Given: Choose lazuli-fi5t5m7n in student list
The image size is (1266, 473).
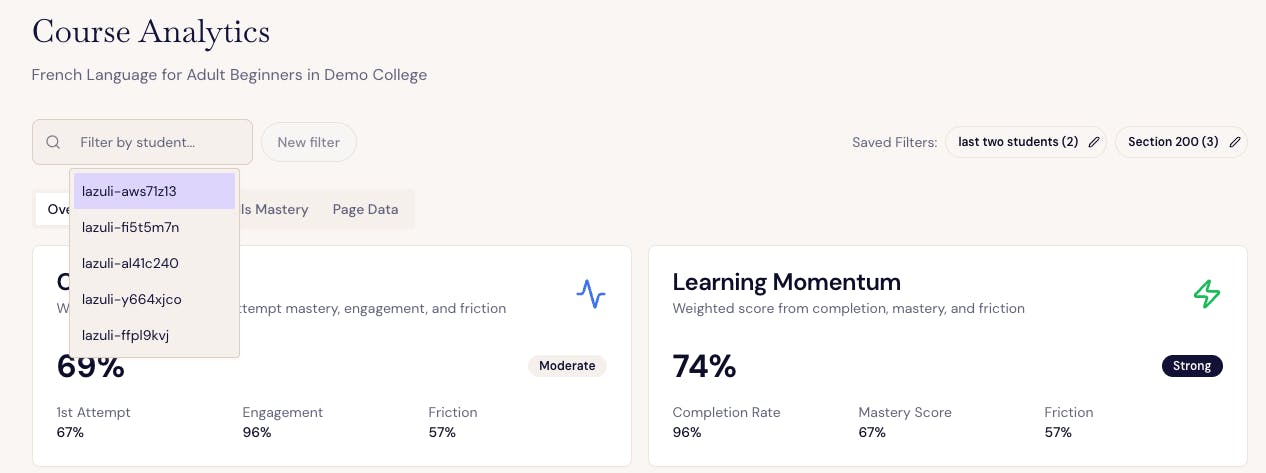Looking at the screenshot, I should [154, 227].
